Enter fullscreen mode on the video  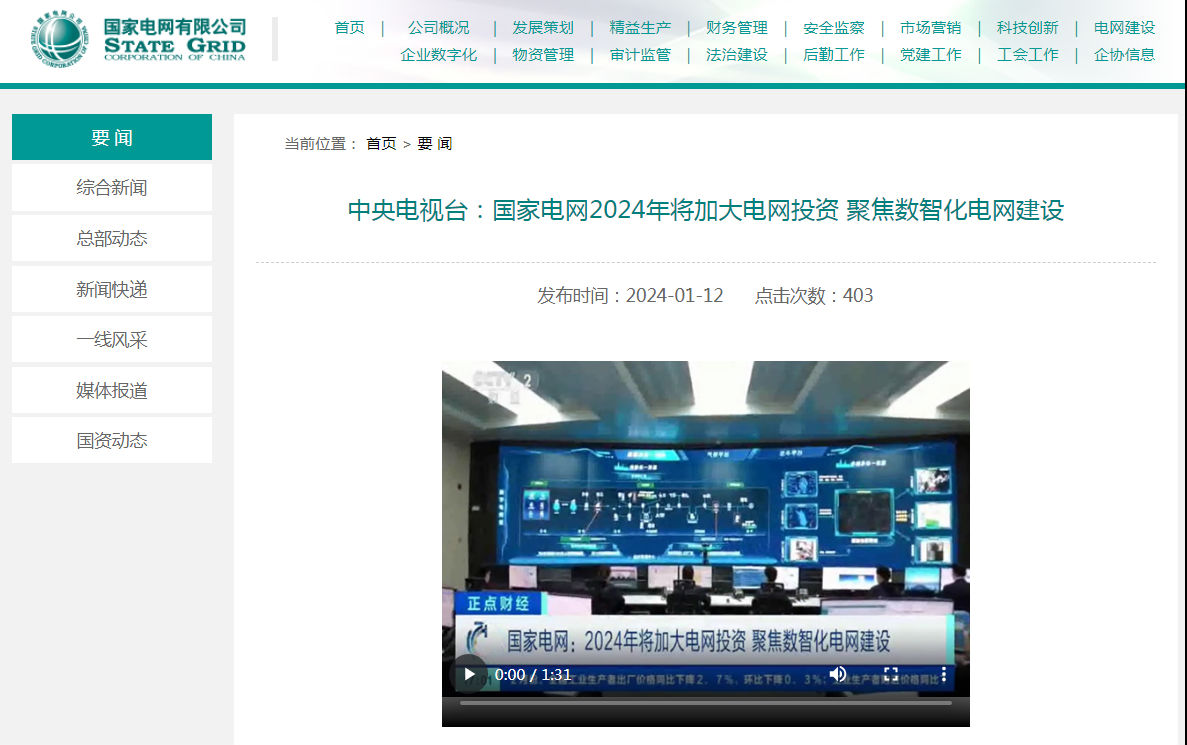(x=891, y=675)
